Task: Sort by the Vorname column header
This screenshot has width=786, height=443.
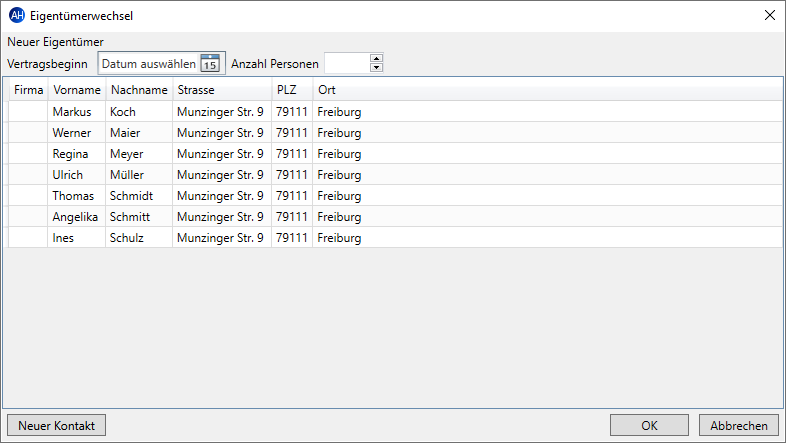Action: (77, 90)
